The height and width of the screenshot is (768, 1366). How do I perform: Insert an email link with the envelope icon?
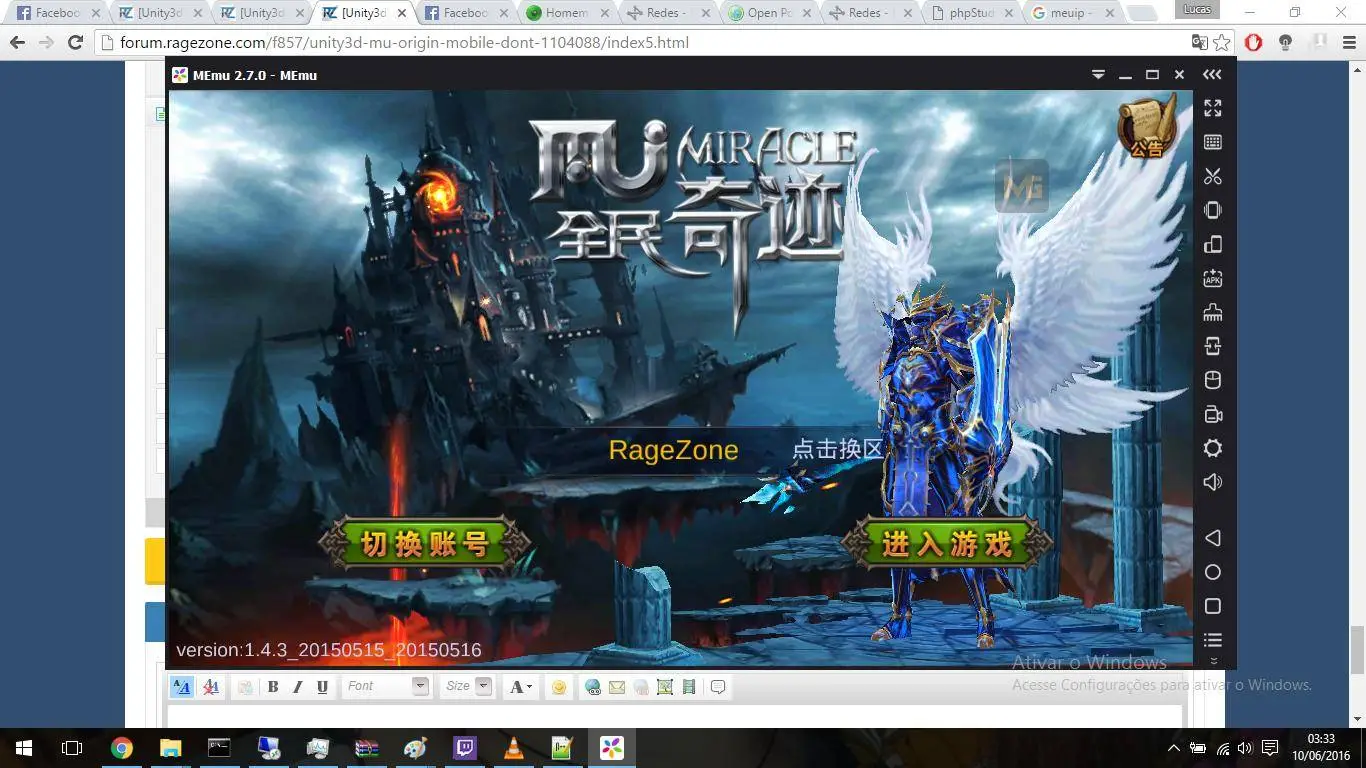[617, 687]
